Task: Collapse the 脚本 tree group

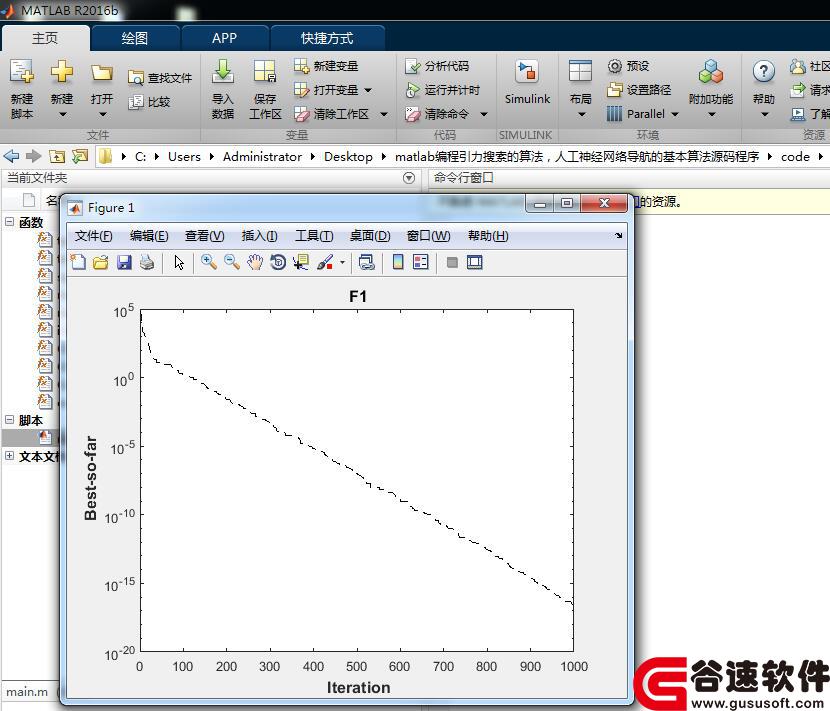Action: coord(10,420)
